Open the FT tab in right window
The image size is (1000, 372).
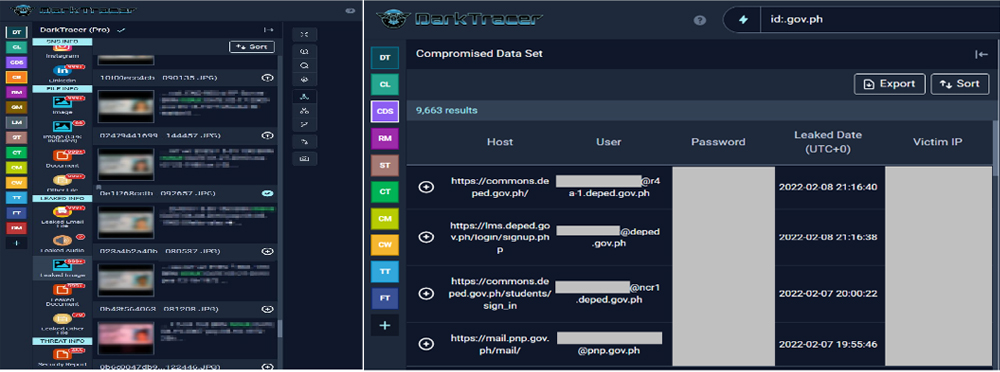click(385, 299)
